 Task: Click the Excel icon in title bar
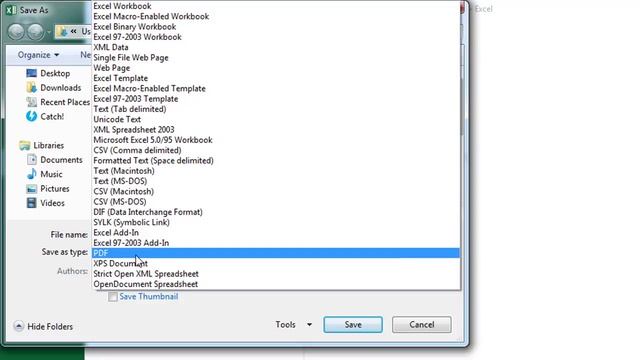[11, 10]
